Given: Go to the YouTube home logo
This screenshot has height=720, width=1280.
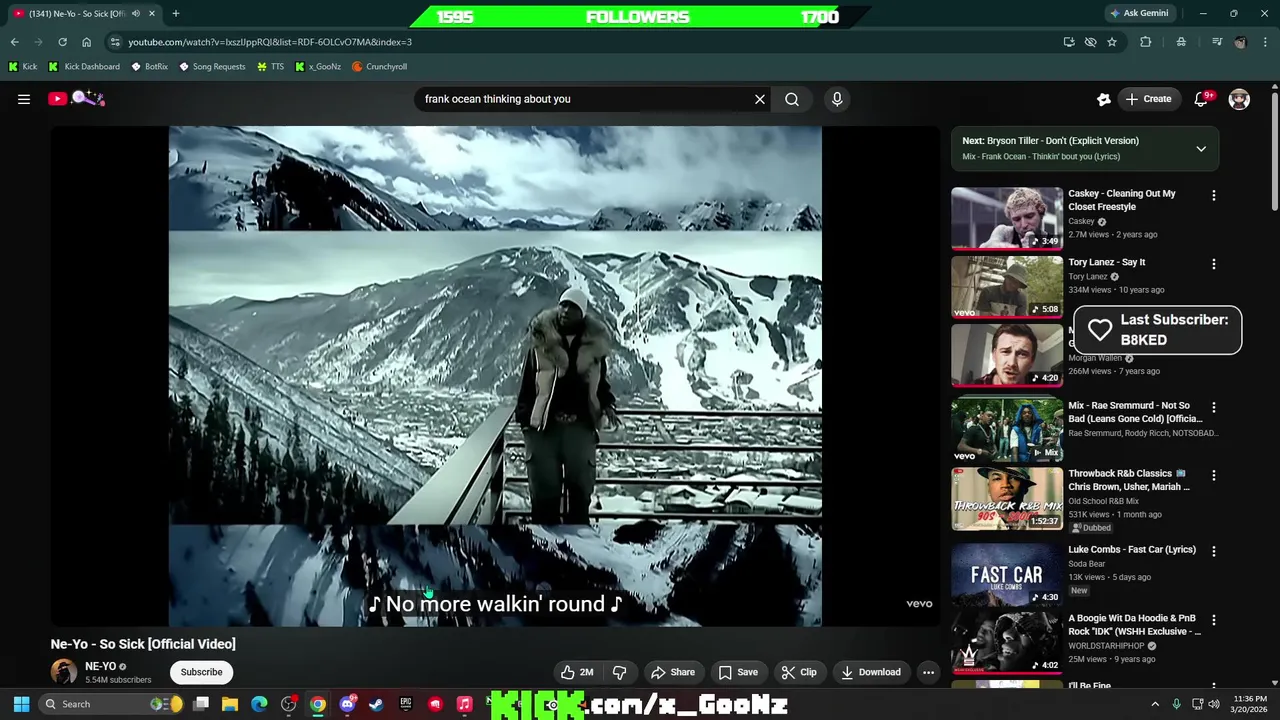Looking at the screenshot, I should coord(76,98).
